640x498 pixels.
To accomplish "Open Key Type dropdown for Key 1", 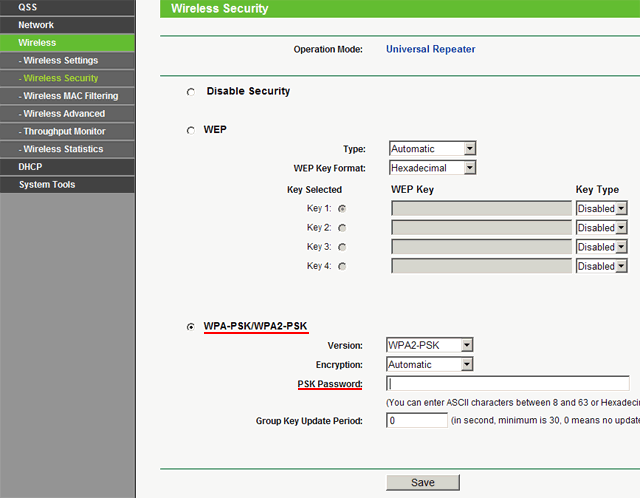I will (601, 208).
